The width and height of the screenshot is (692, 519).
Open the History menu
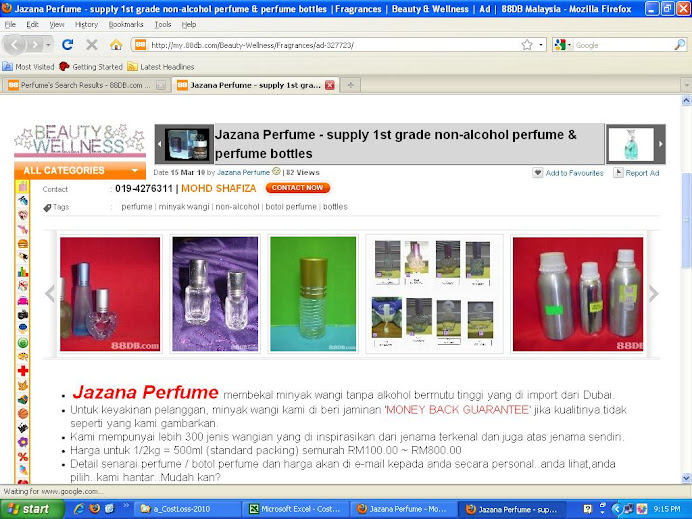click(x=86, y=25)
